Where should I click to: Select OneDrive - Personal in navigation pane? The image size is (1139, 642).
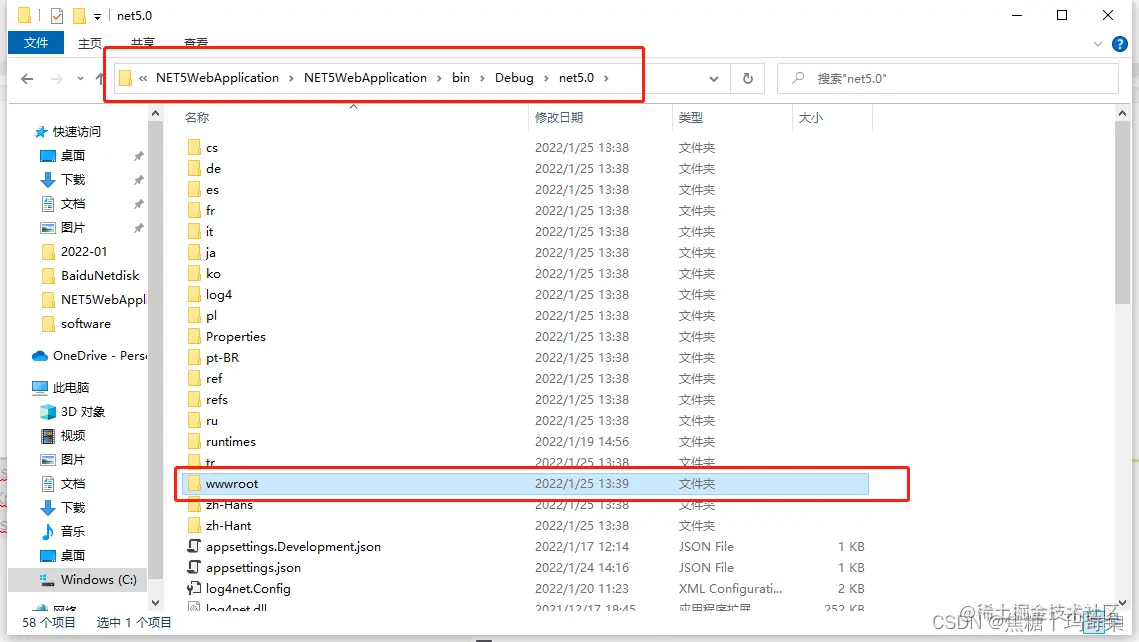point(100,355)
